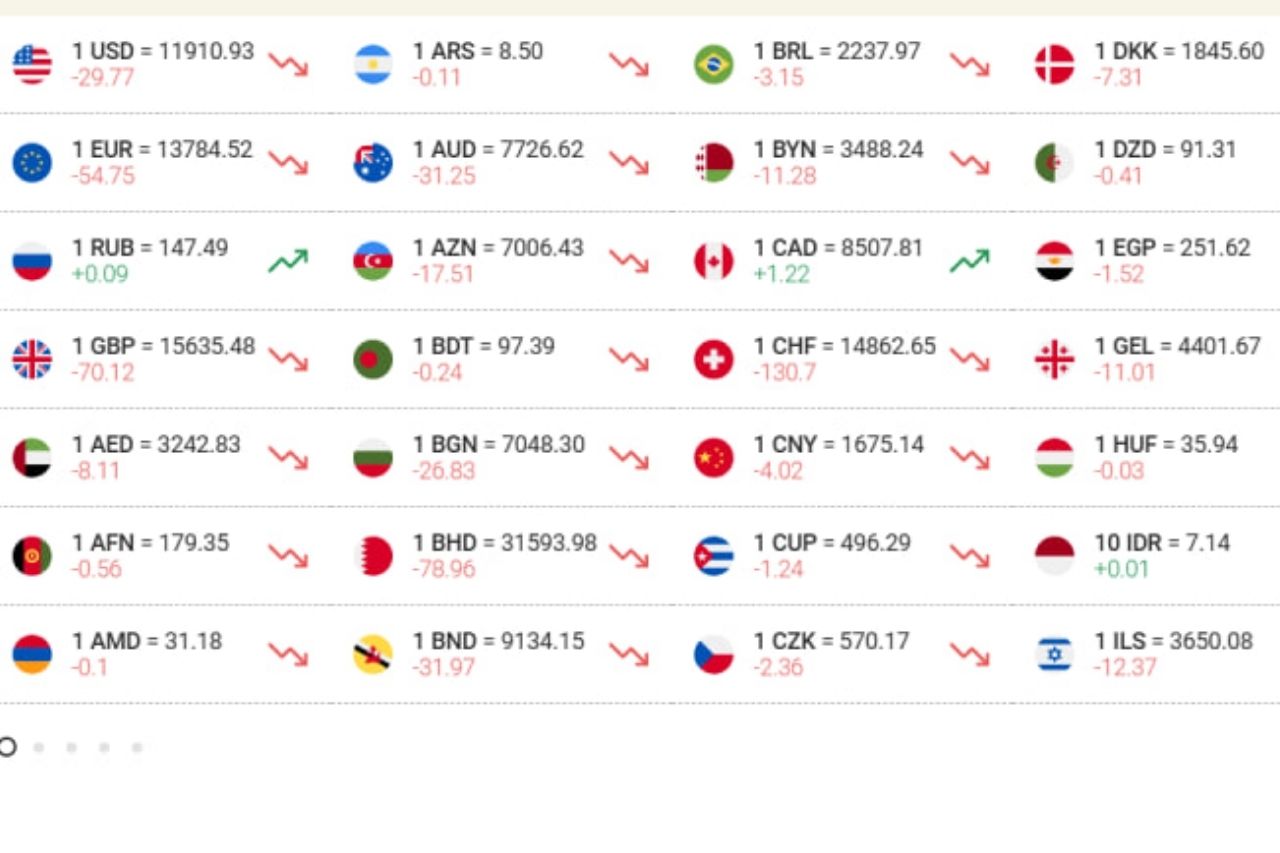Click the United States flag icon
The height and width of the screenshot is (853, 1280).
[32, 64]
